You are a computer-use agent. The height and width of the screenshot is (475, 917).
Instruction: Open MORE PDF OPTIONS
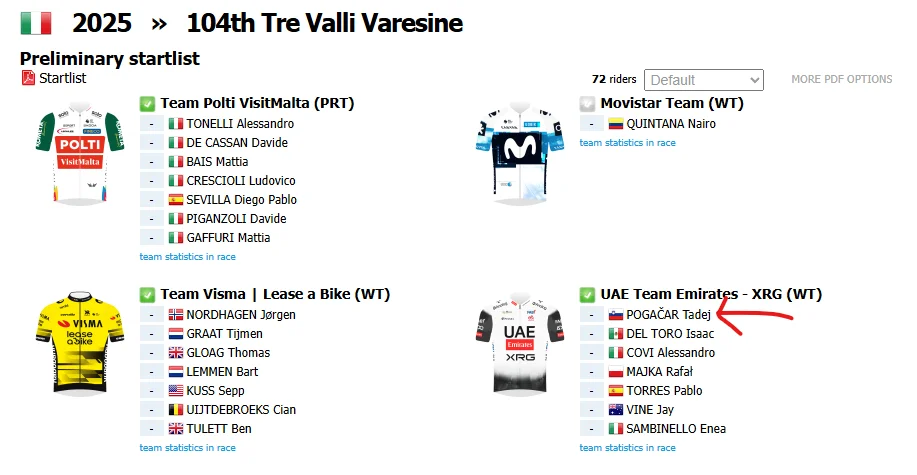[x=842, y=79]
